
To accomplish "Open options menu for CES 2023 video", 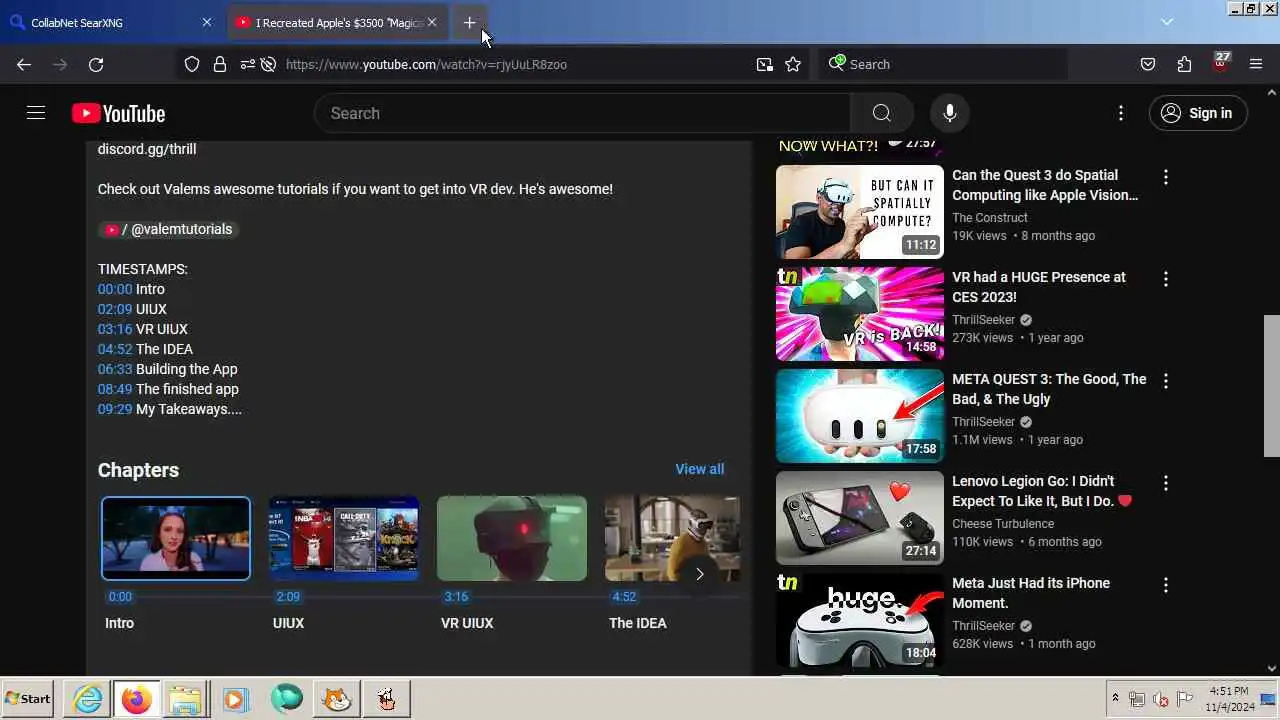I will [x=1165, y=279].
